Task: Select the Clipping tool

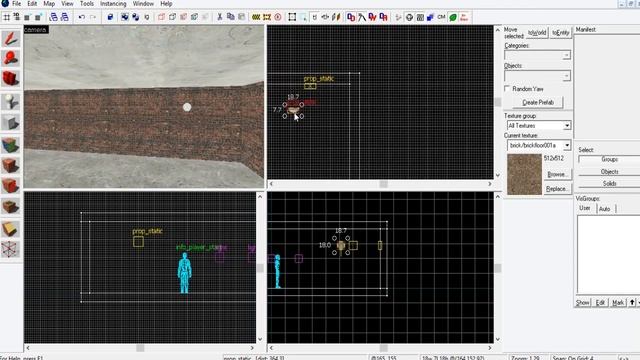Action: point(10,229)
